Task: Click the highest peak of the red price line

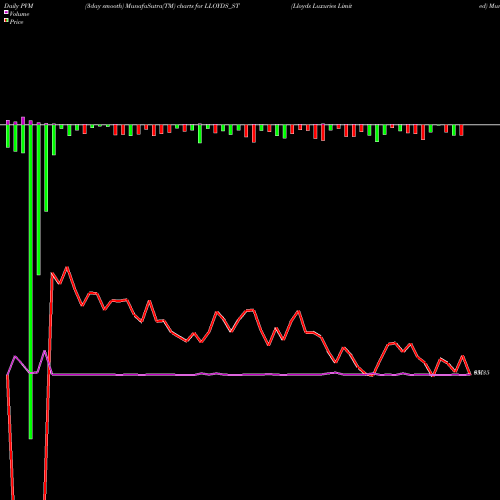Action: (67, 267)
